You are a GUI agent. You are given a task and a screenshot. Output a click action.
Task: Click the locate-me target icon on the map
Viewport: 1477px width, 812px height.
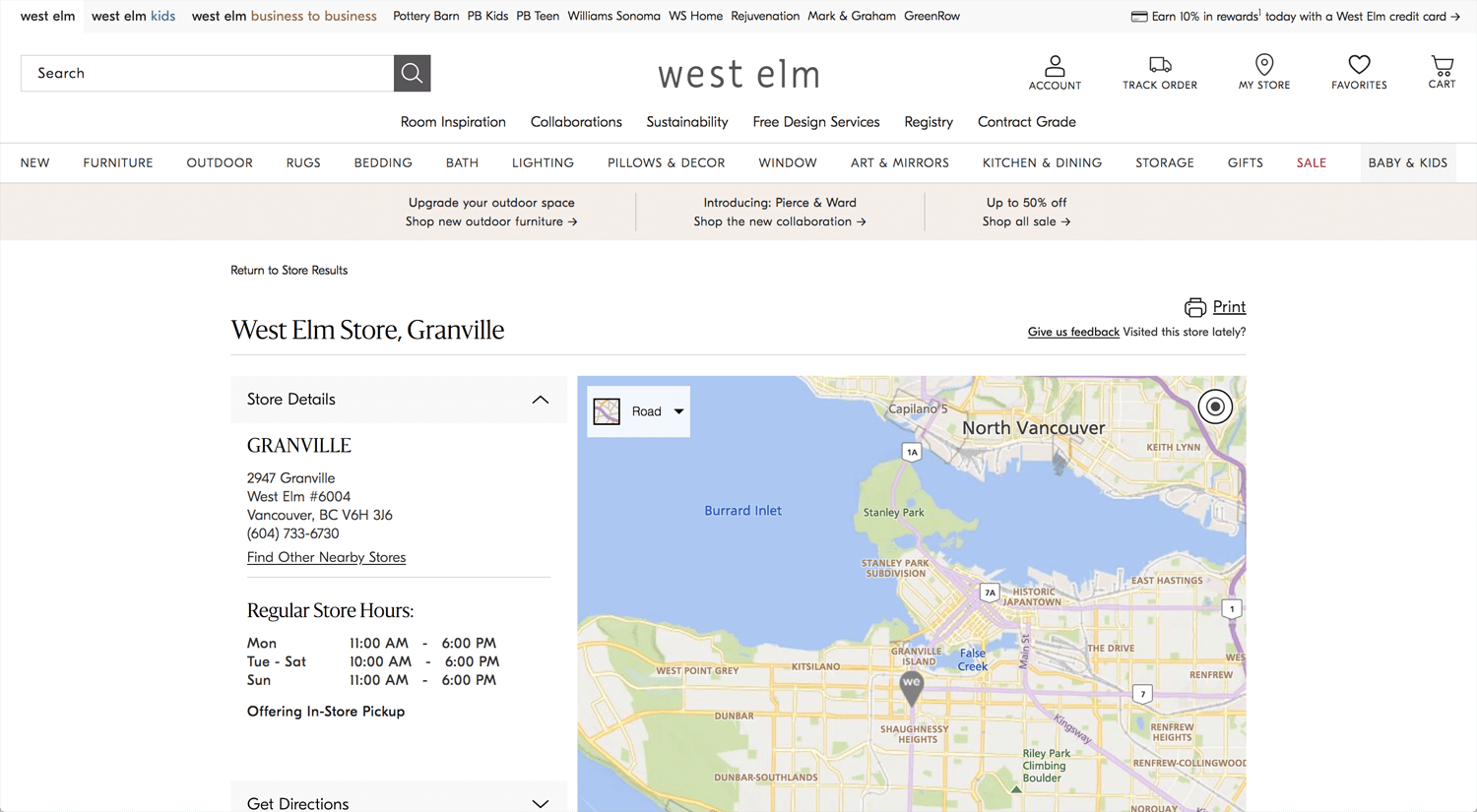(1214, 406)
